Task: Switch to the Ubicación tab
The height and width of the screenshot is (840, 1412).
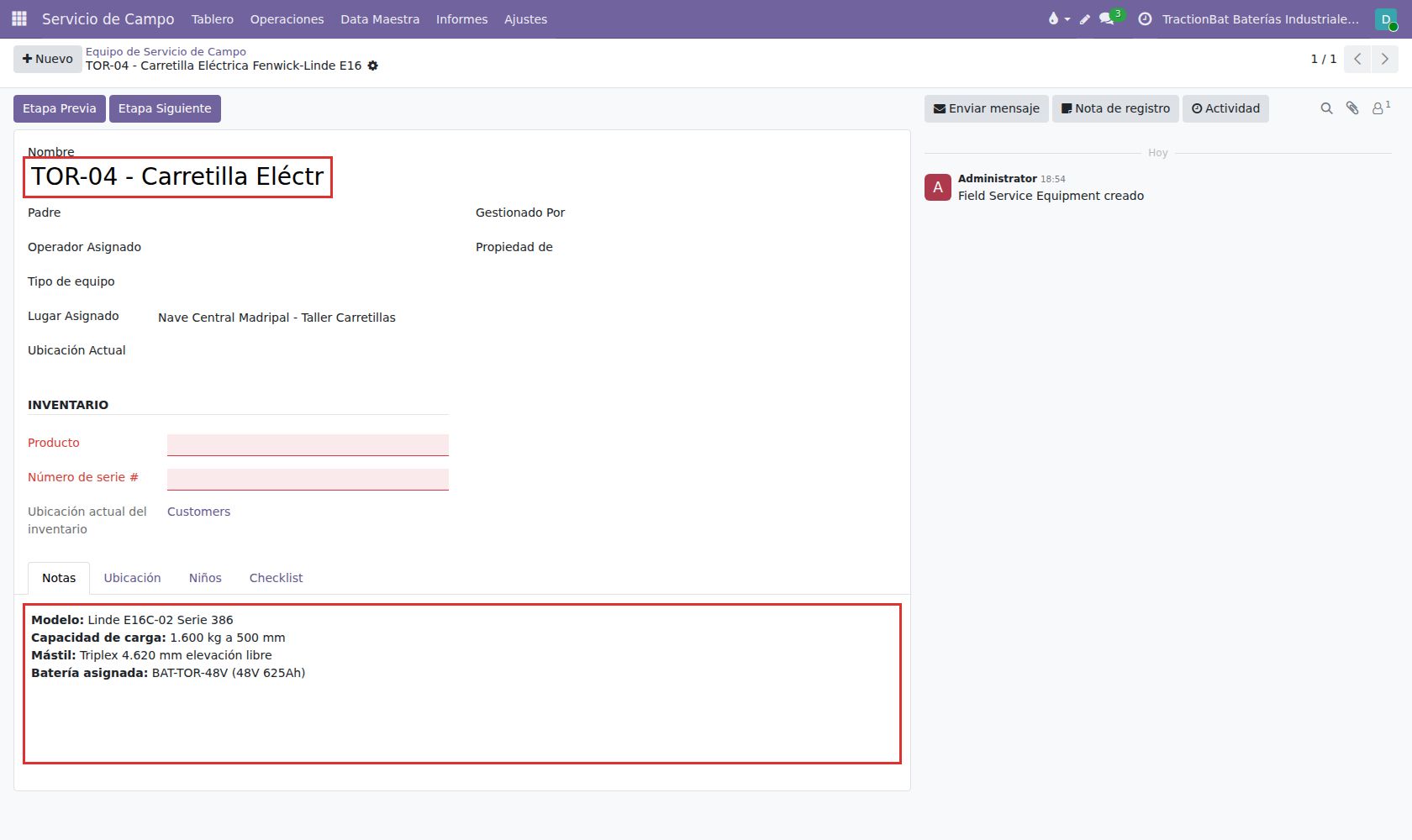Action: tap(132, 578)
